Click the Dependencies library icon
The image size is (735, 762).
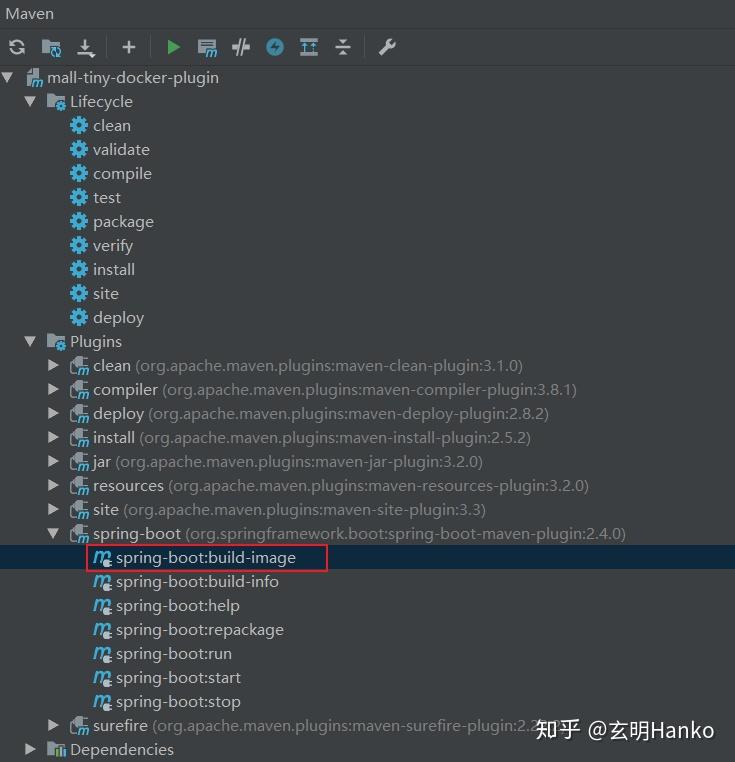coord(56,750)
